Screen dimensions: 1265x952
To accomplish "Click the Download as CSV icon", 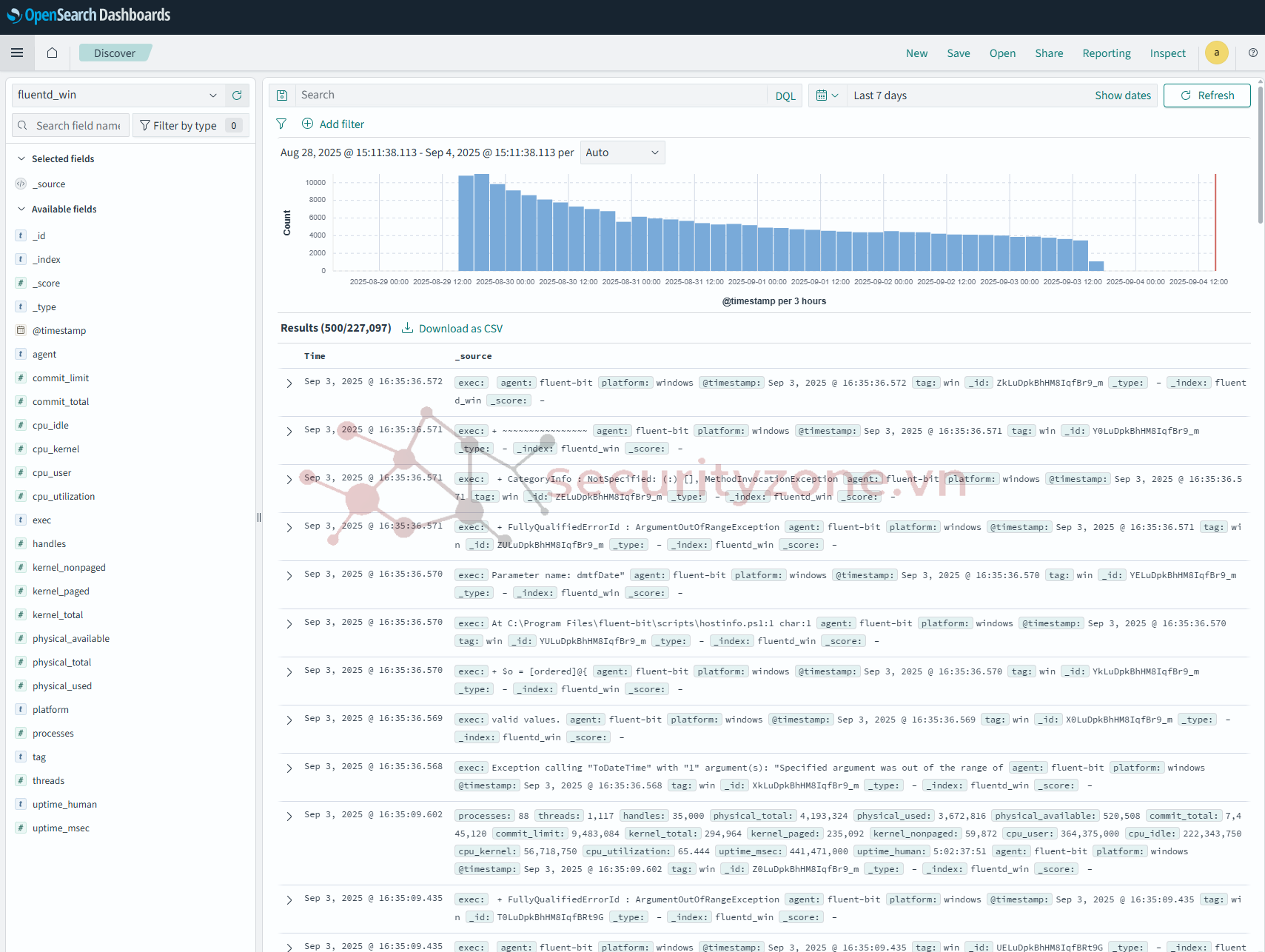I will point(407,328).
